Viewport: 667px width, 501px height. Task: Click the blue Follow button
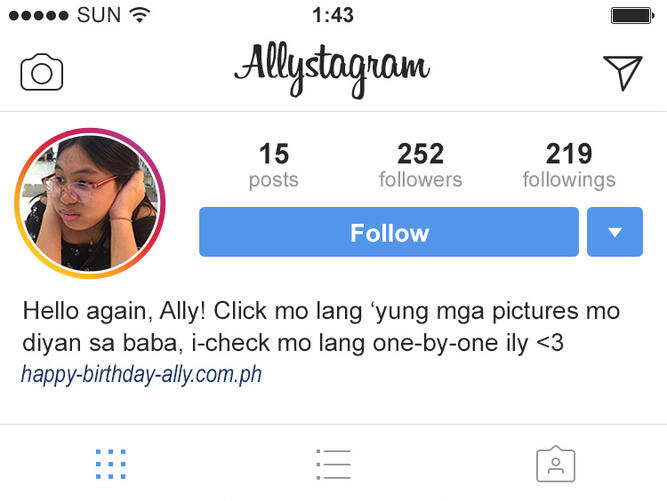click(389, 232)
